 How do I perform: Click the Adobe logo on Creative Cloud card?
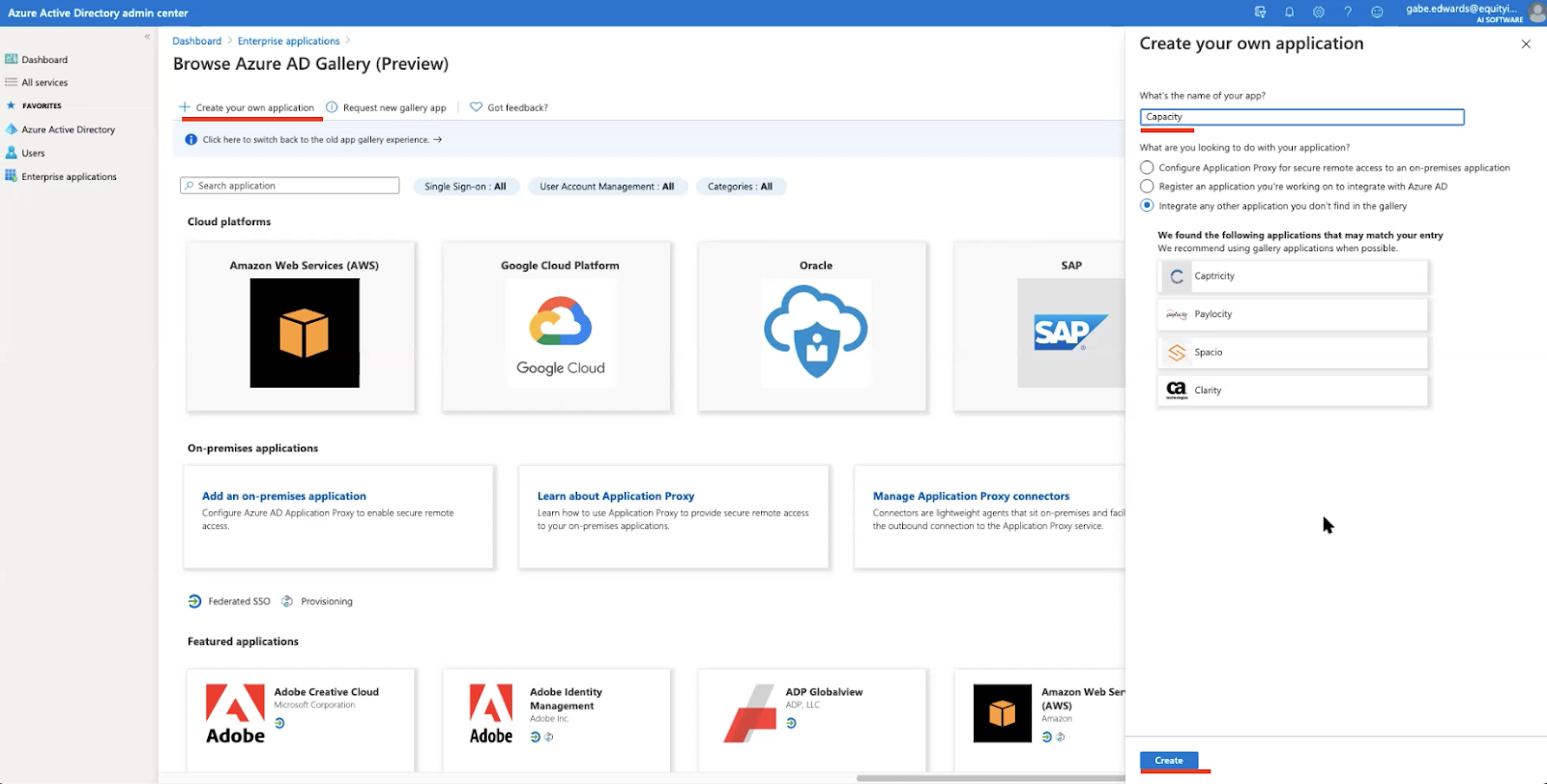(x=235, y=713)
